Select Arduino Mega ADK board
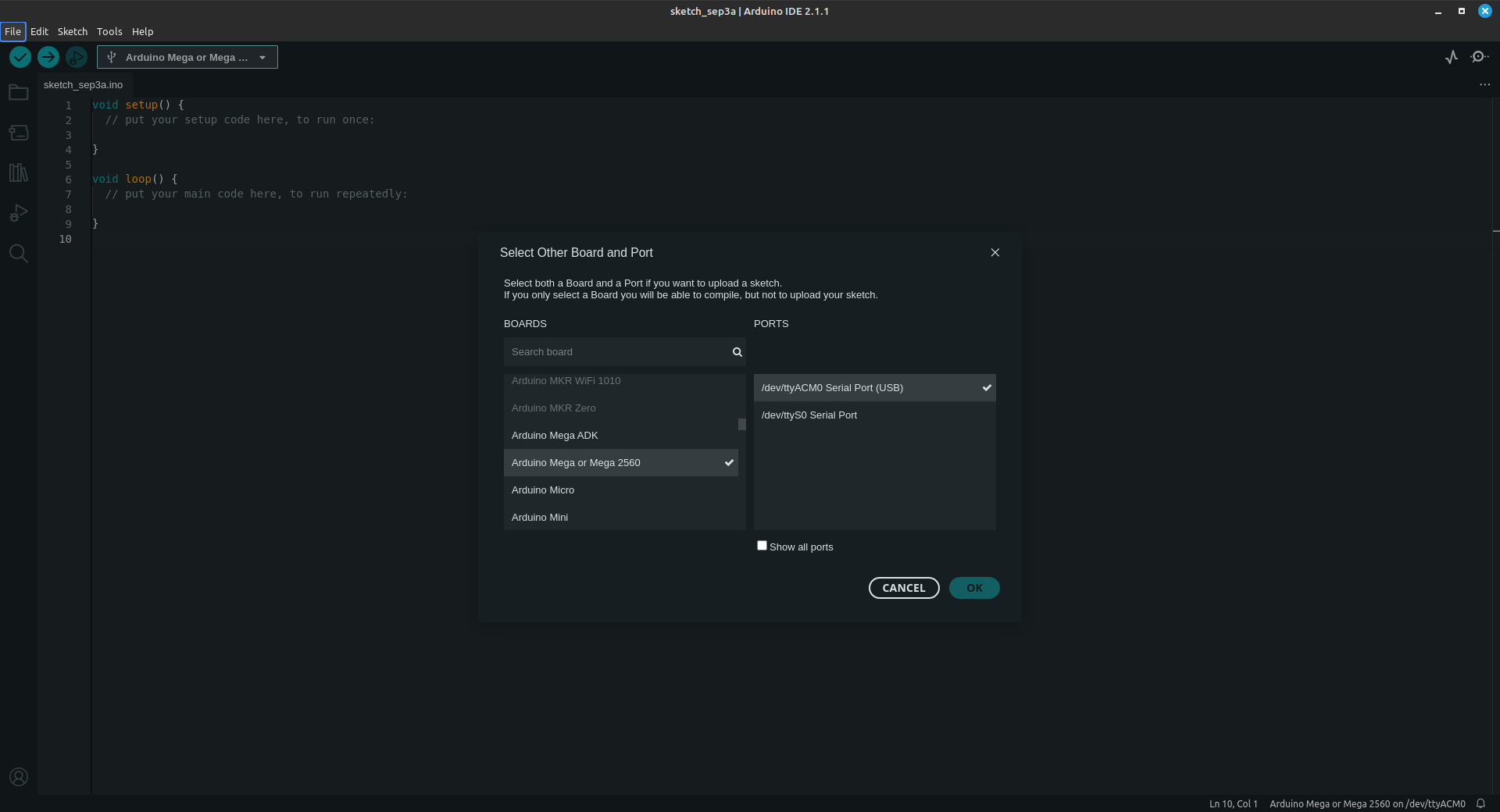This screenshot has height=812, width=1500. pyautogui.click(x=621, y=436)
